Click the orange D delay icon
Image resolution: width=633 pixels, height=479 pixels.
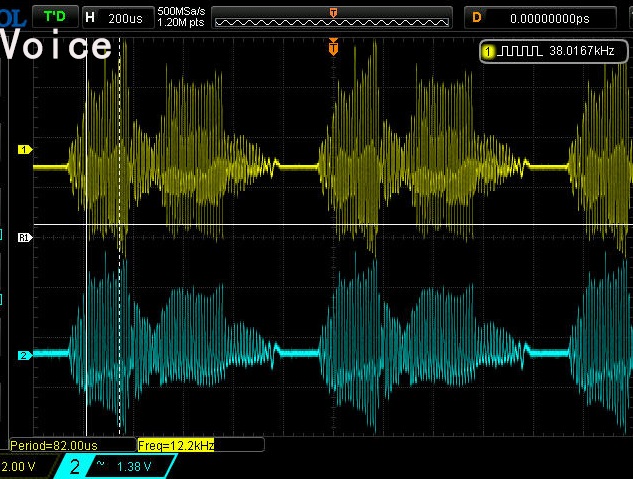point(476,17)
